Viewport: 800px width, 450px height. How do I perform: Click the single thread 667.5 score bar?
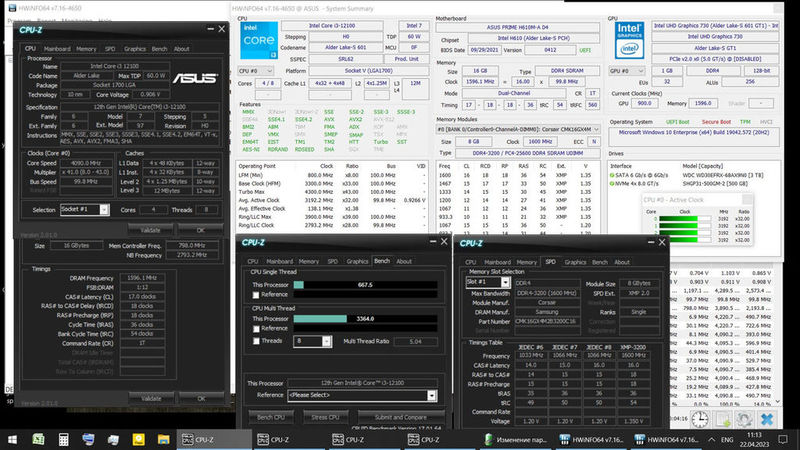pyautogui.click(x=365, y=285)
